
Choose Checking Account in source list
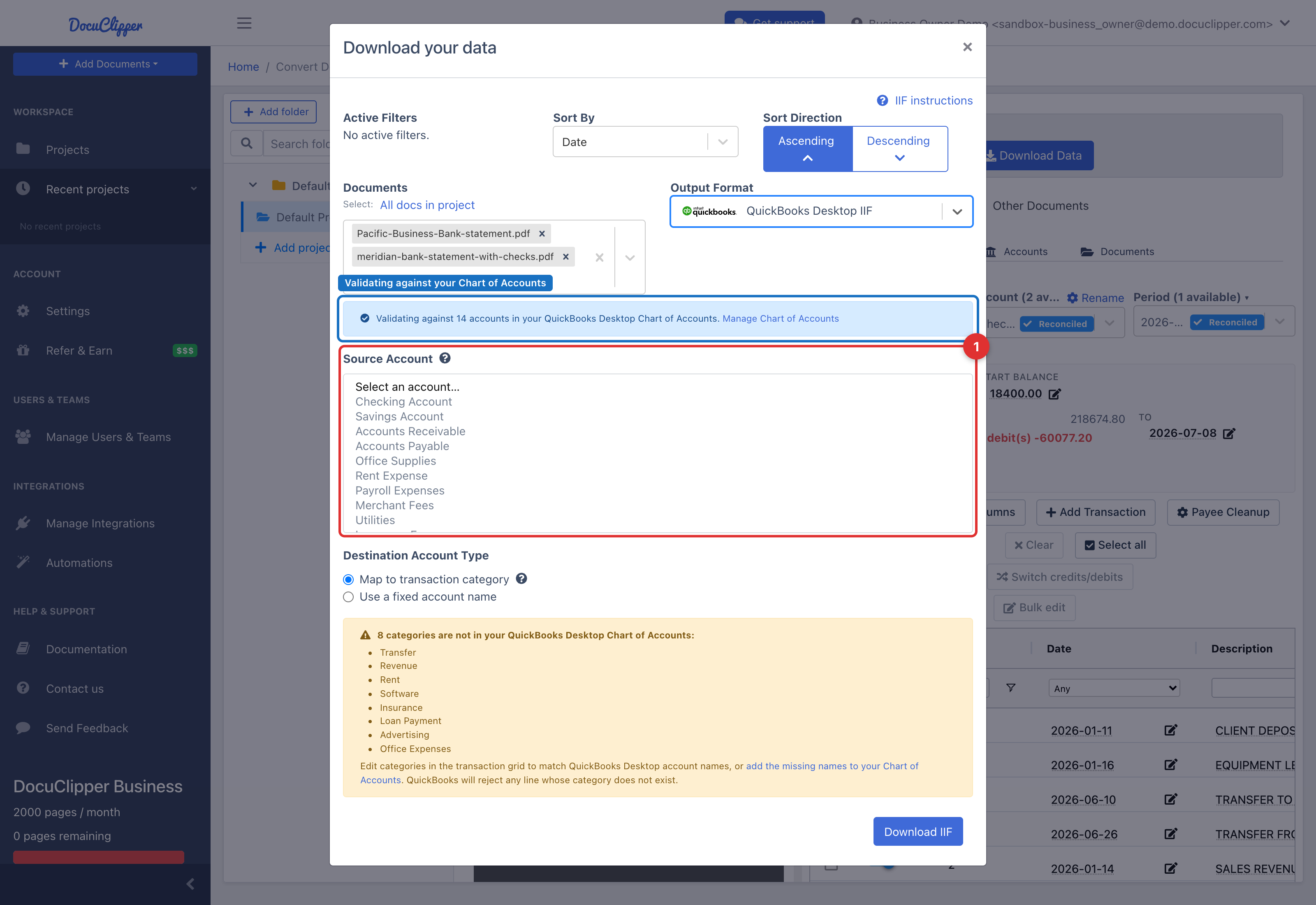click(403, 401)
